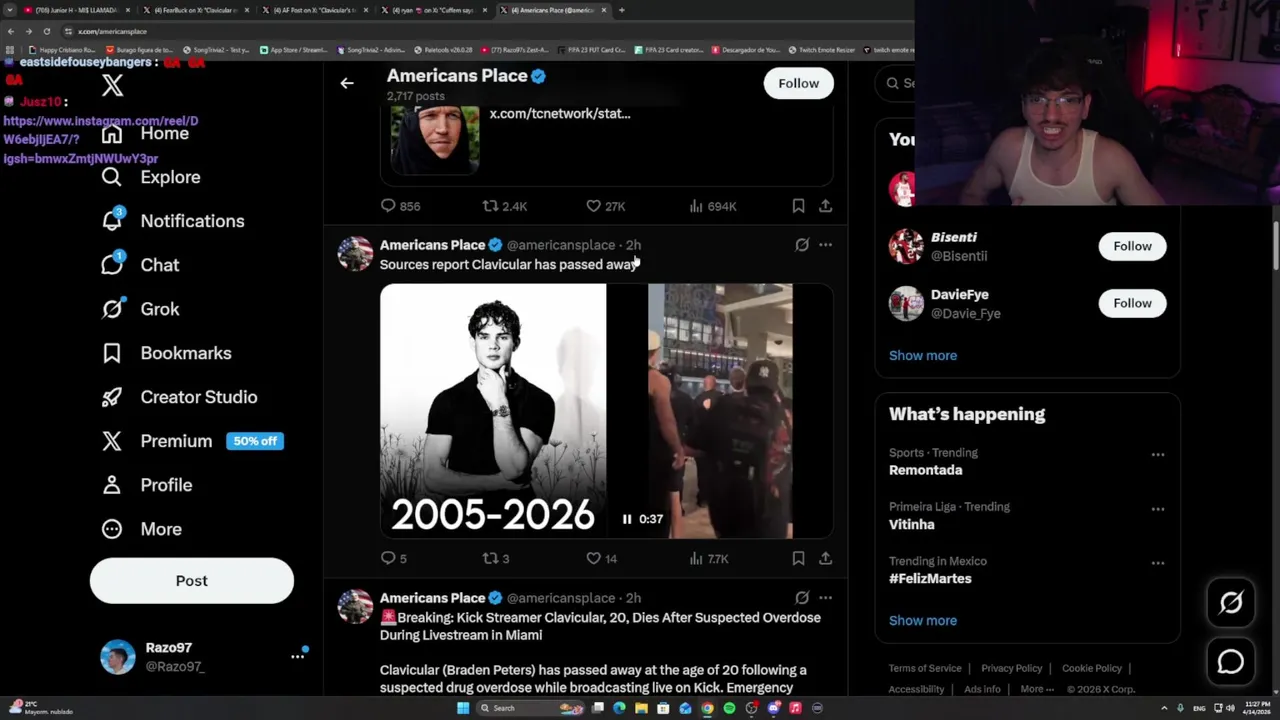
Task: Like the post with 14 likes
Action: [601, 559]
